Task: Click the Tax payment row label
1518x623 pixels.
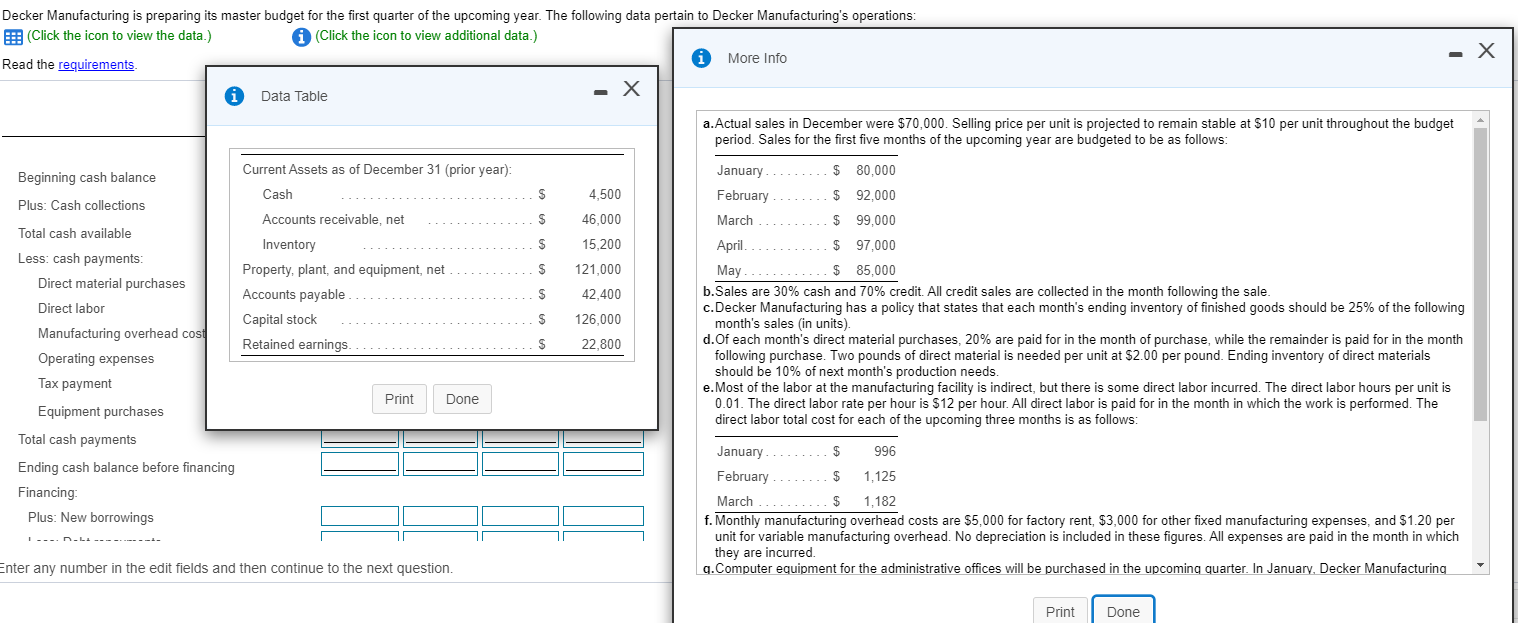Action: pos(74,384)
